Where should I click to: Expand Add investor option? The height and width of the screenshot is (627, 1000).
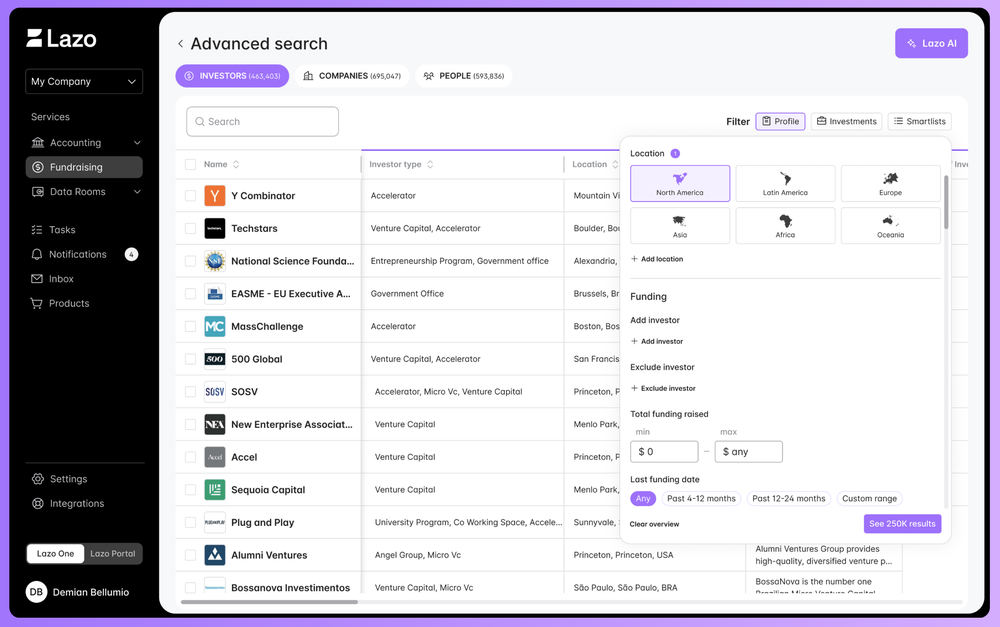657,341
